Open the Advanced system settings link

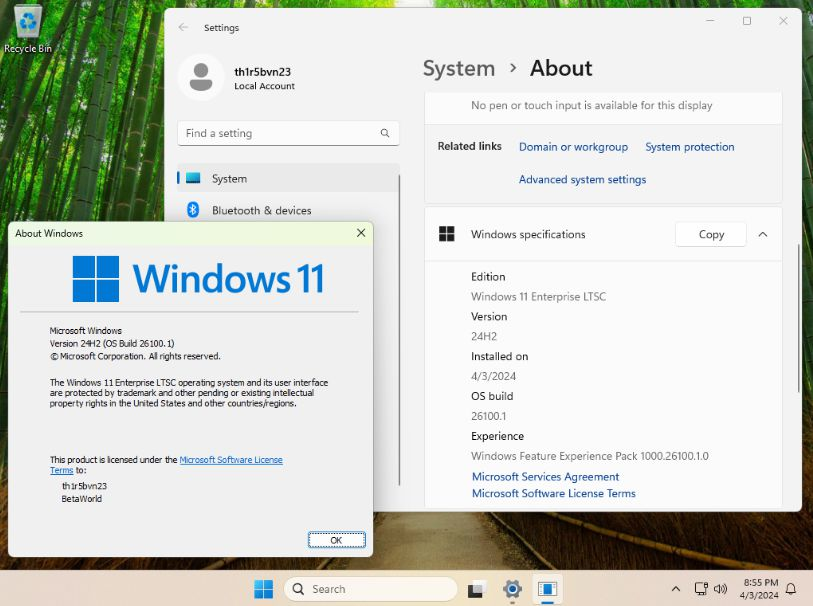(582, 179)
